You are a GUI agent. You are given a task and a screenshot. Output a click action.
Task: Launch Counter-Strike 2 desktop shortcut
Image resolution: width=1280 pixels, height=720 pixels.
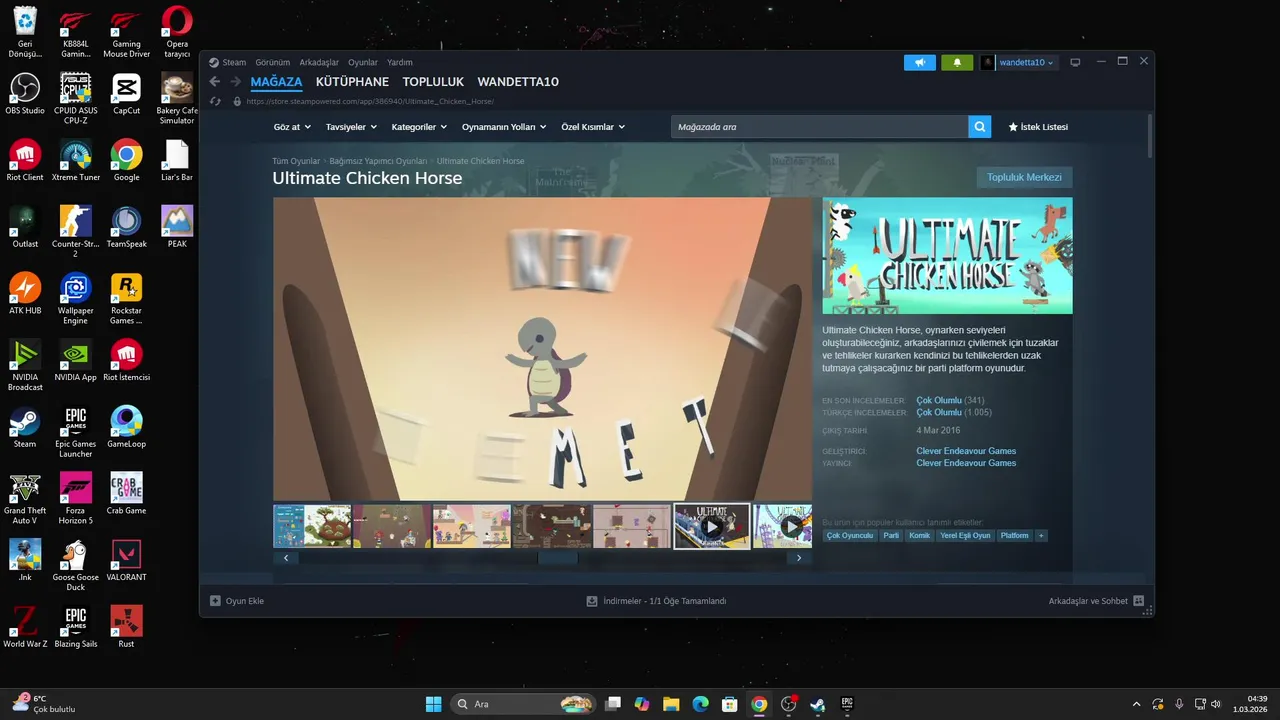tap(76, 232)
